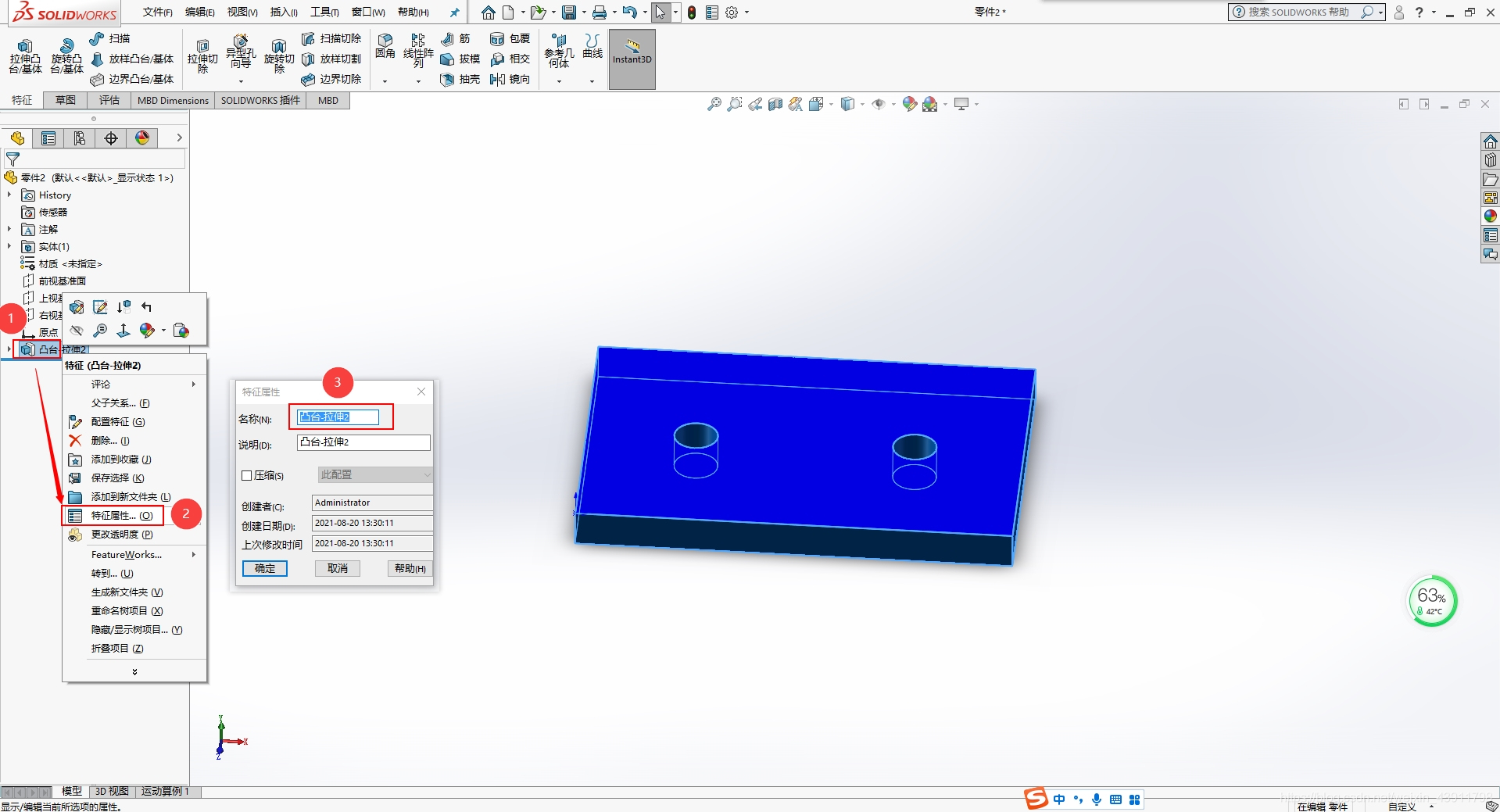
Task: Click the 拉伸切除 extruded cut tool
Action: (x=202, y=56)
